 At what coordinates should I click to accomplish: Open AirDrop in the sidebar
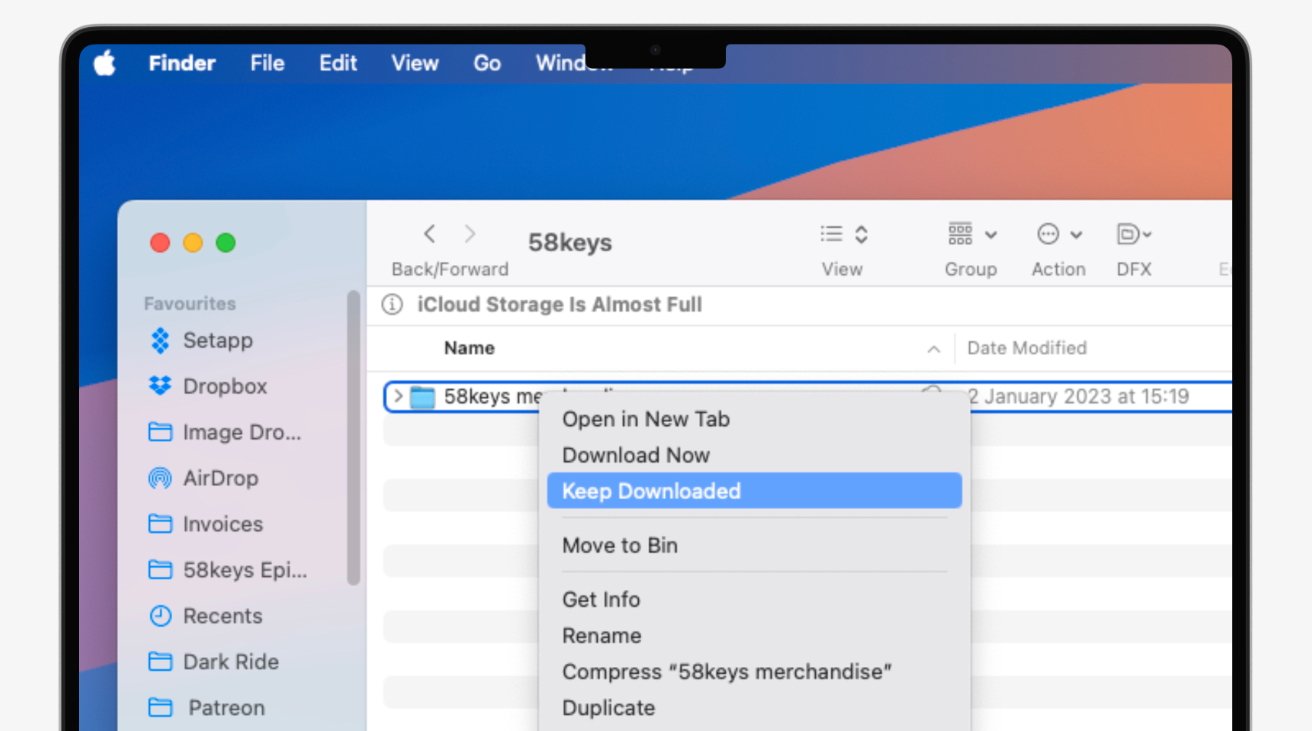coord(203,478)
